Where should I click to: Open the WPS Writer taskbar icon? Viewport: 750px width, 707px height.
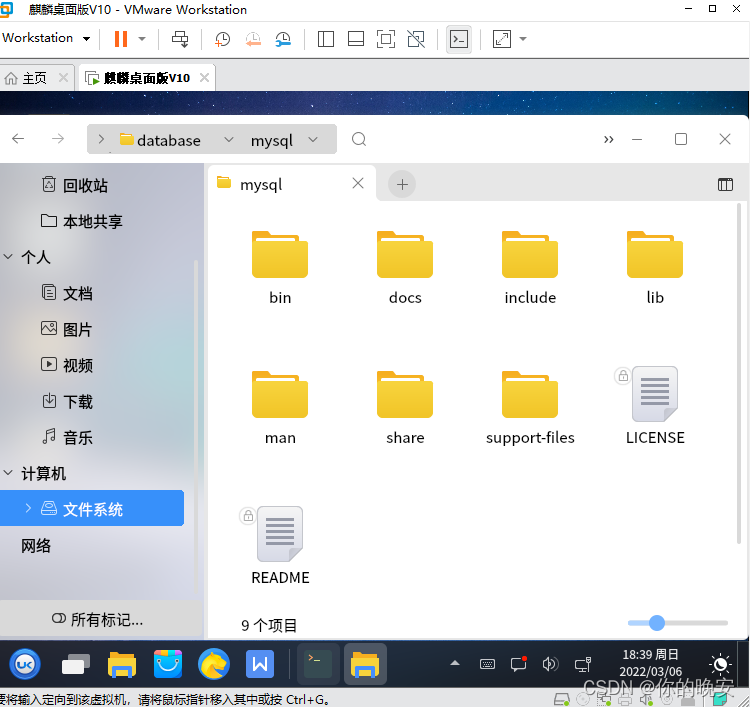point(260,664)
